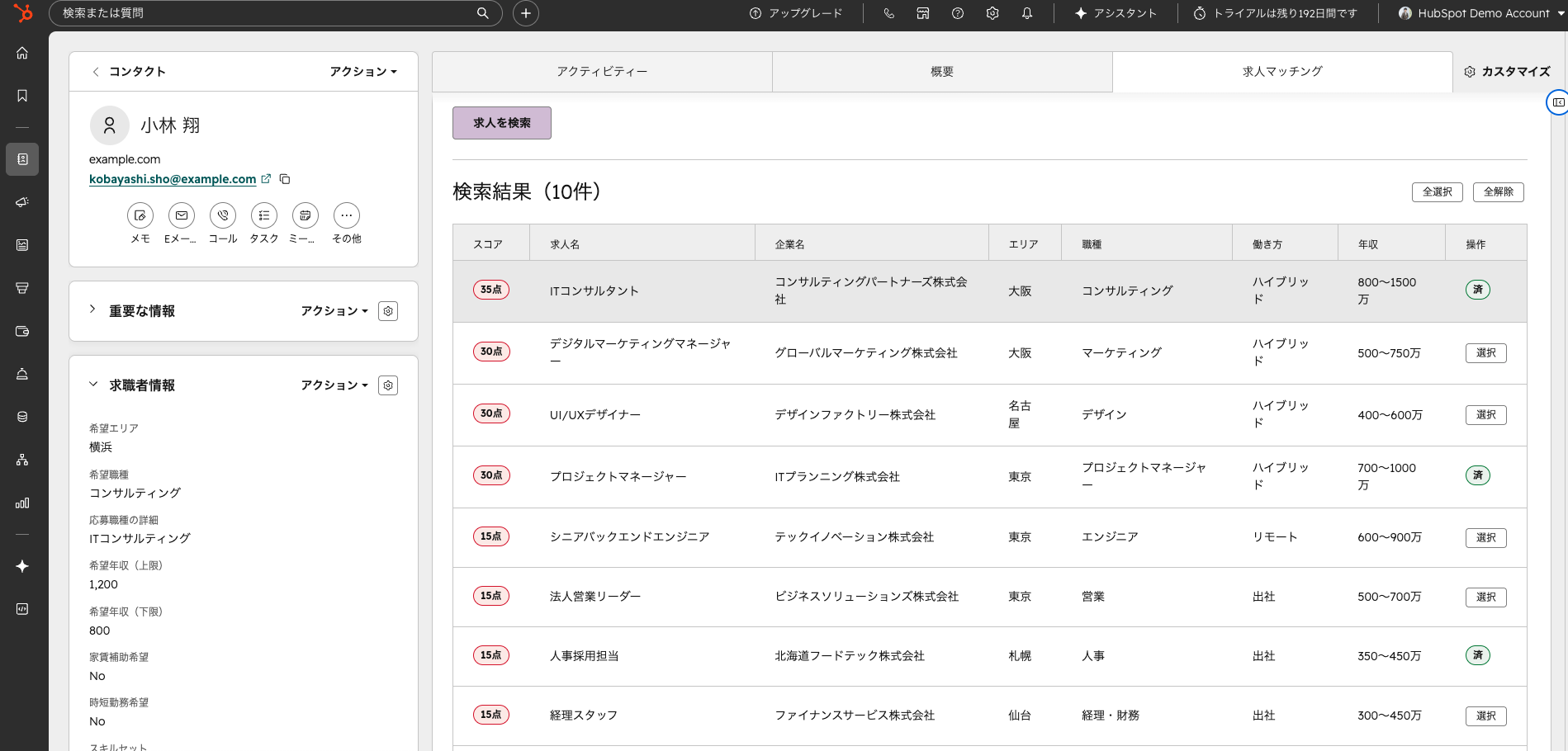Click the 求人を検索 button
Viewport: 1568px width, 751px height.
[x=502, y=123]
